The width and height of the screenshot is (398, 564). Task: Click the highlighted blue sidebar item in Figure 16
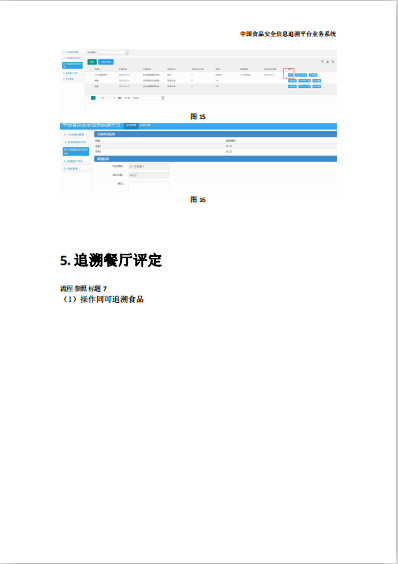(x=76, y=151)
